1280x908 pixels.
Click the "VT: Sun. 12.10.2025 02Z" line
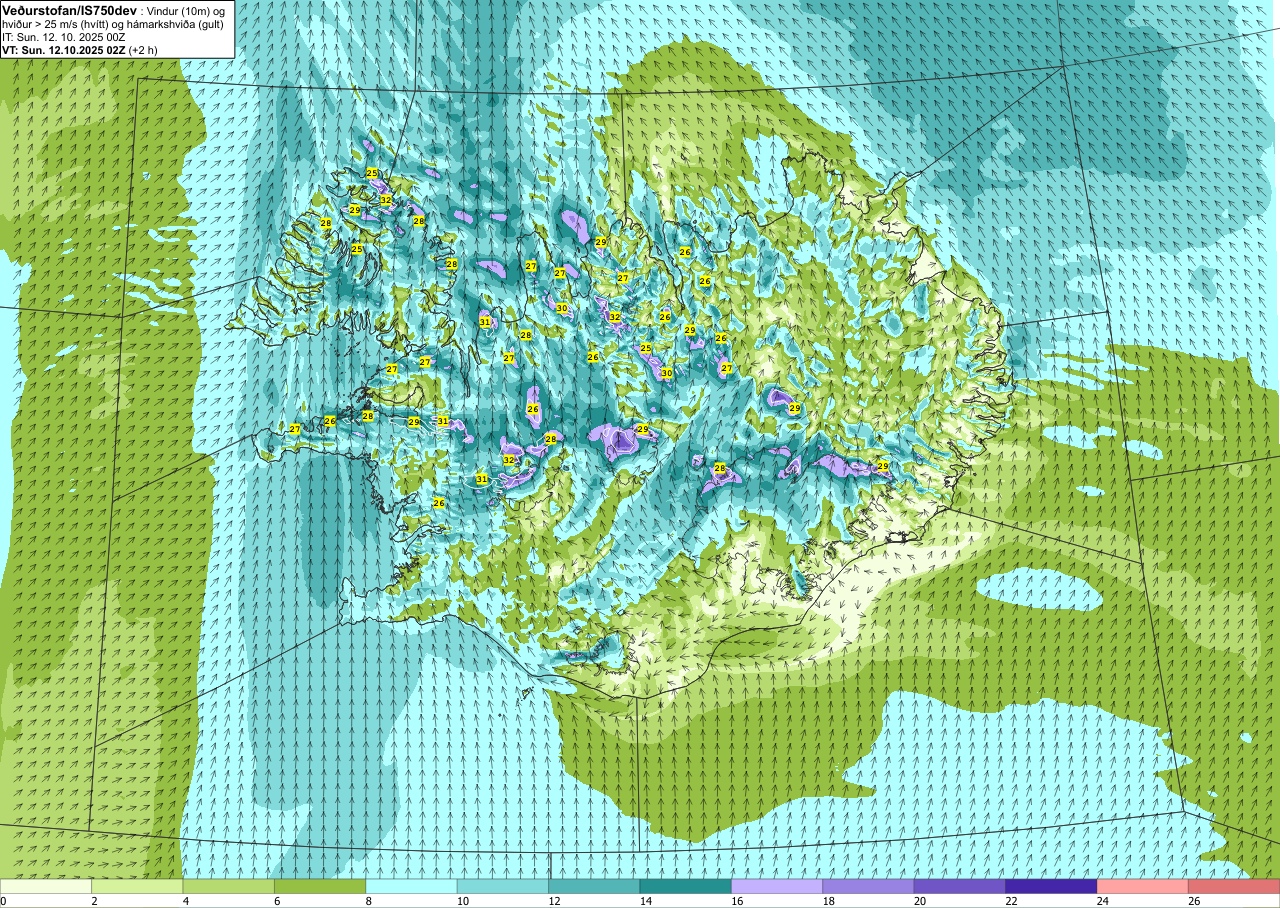click(64, 50)
